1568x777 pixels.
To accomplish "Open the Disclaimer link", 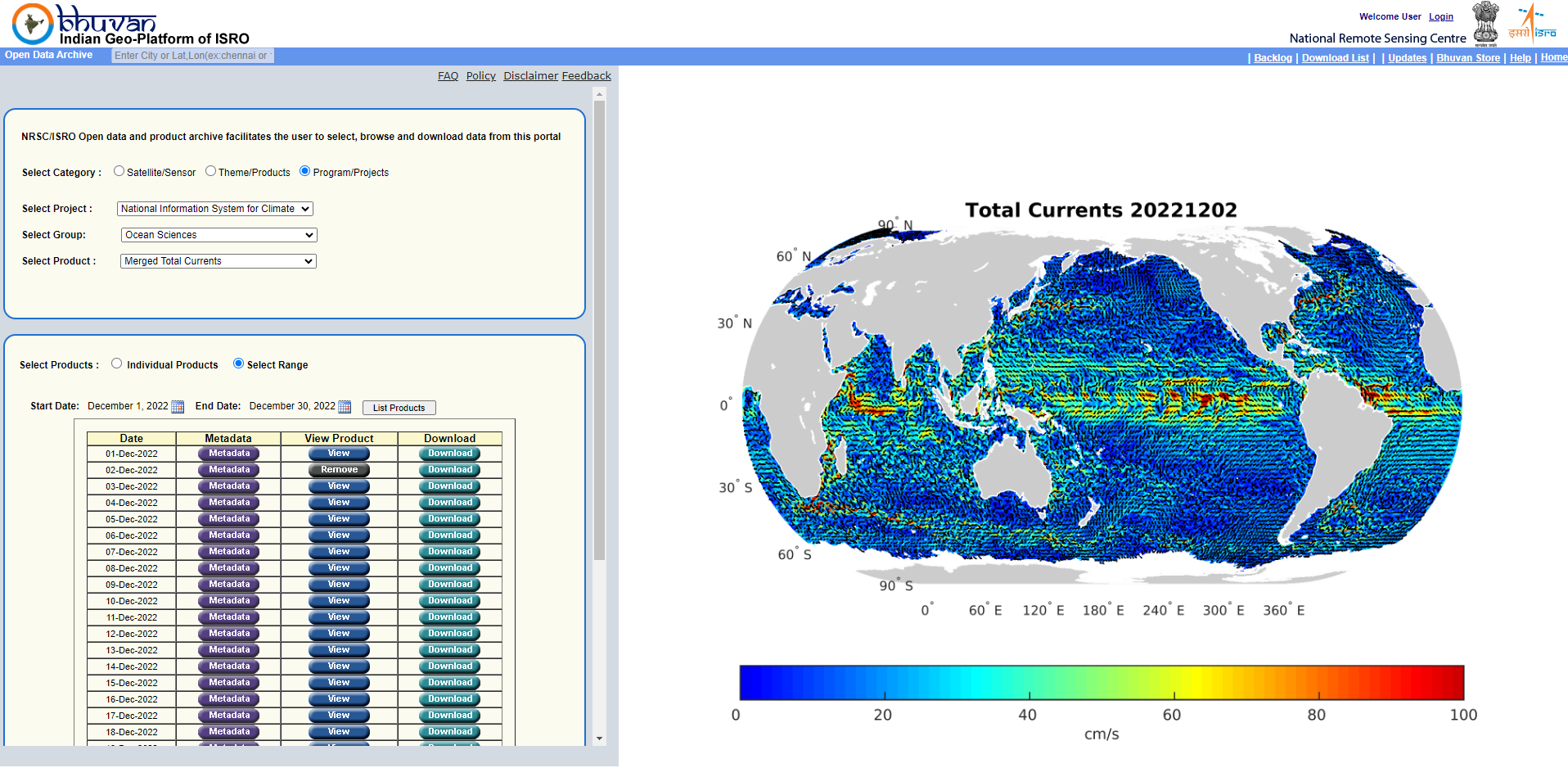I will click(530, 76).
